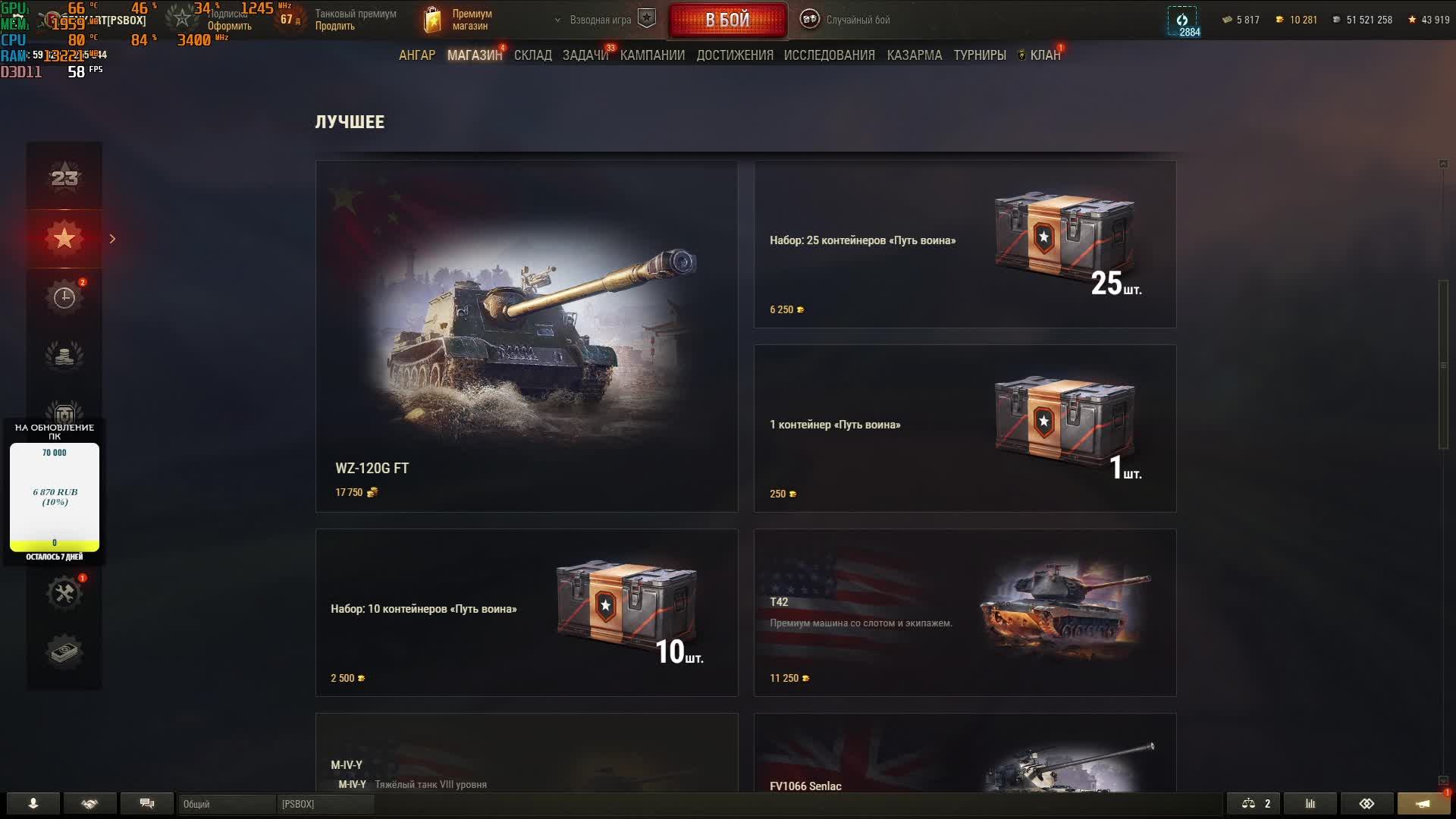
Task: Open the wrench and hammer sidebar icon
Action: coord(64,593)
